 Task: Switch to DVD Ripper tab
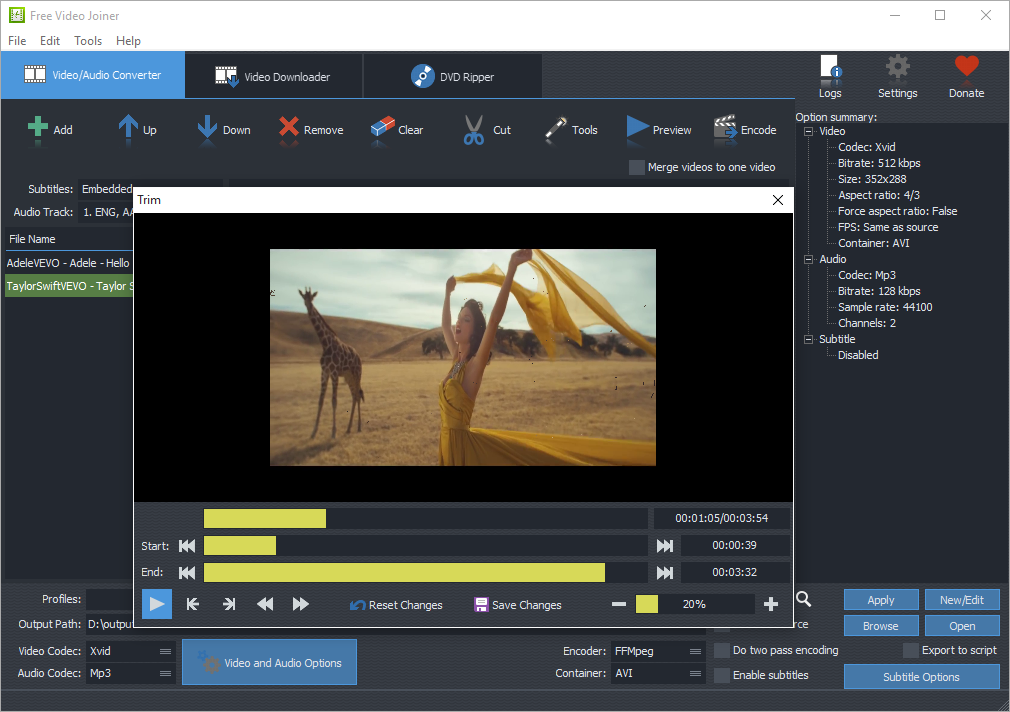click(x=452, y=76)
